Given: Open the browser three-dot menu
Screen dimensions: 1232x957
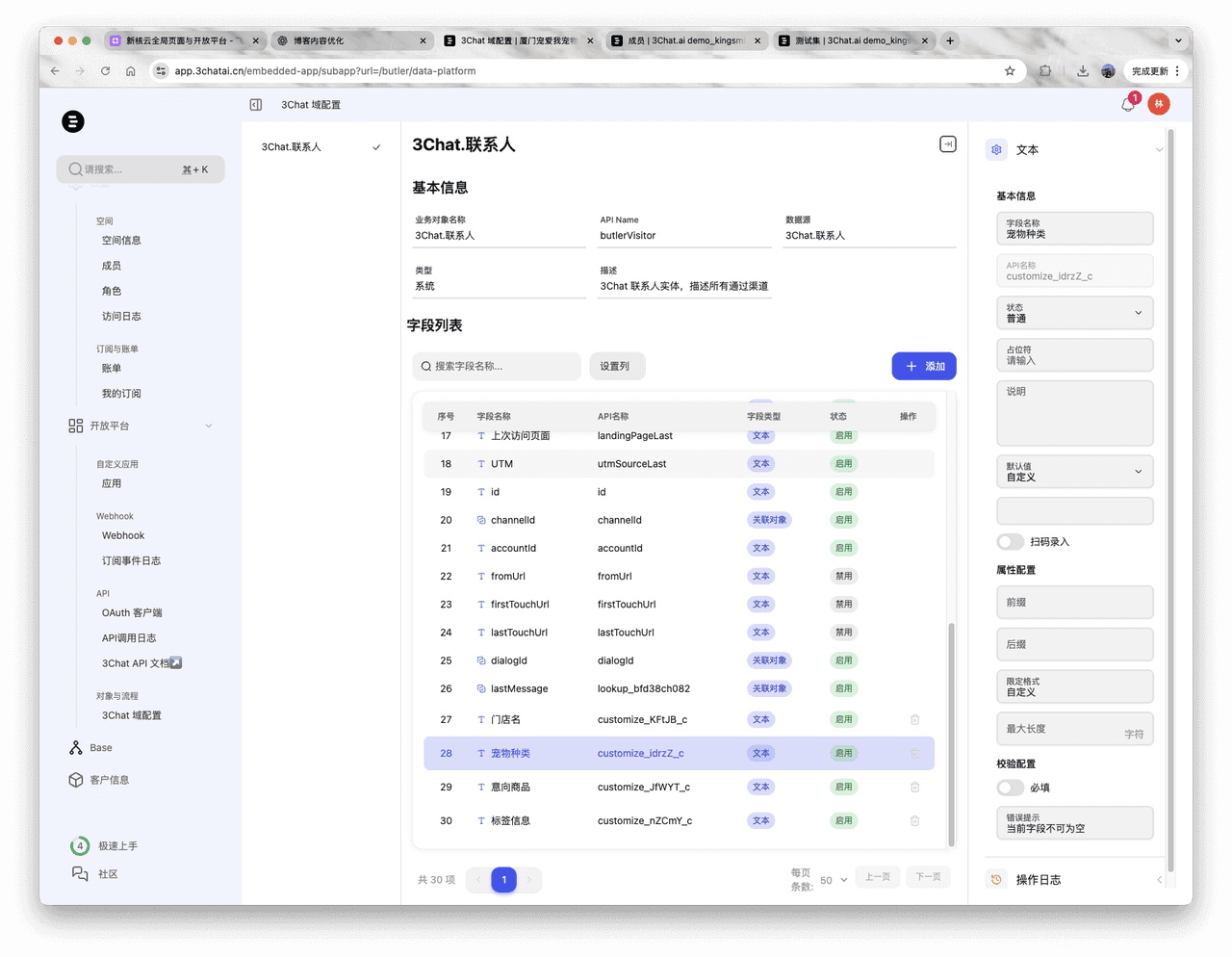Looking at the screenshot, I should (1177, 71).
